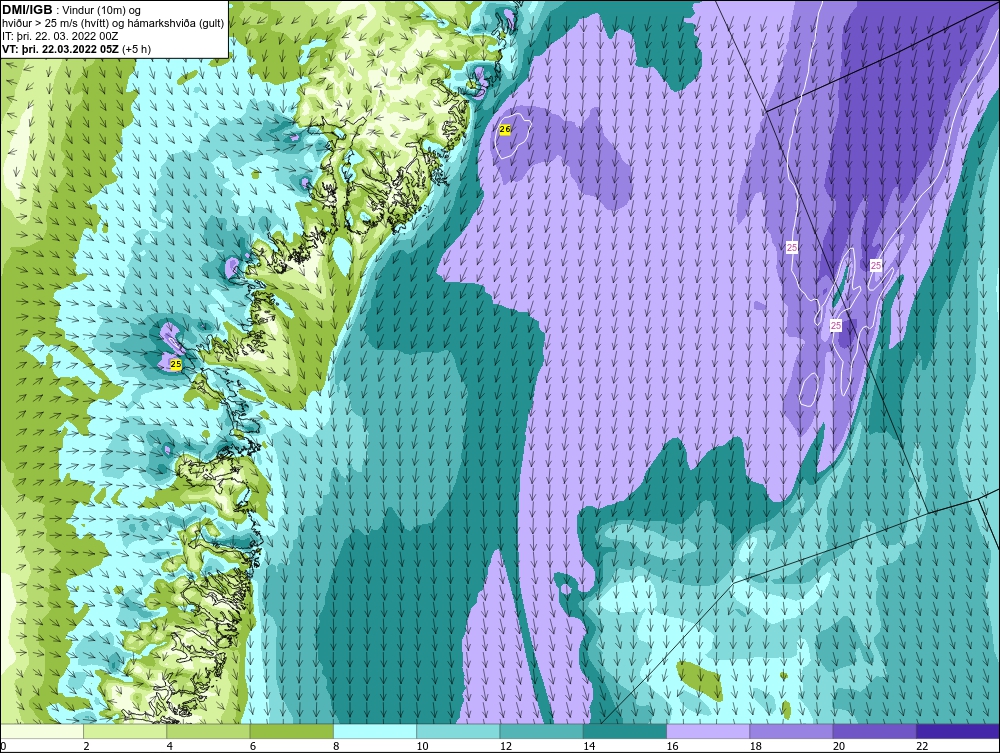The width and height of the screenshot is (1000, 753).
Task: Click the scale value "22"
Action: tap(922, 746)
